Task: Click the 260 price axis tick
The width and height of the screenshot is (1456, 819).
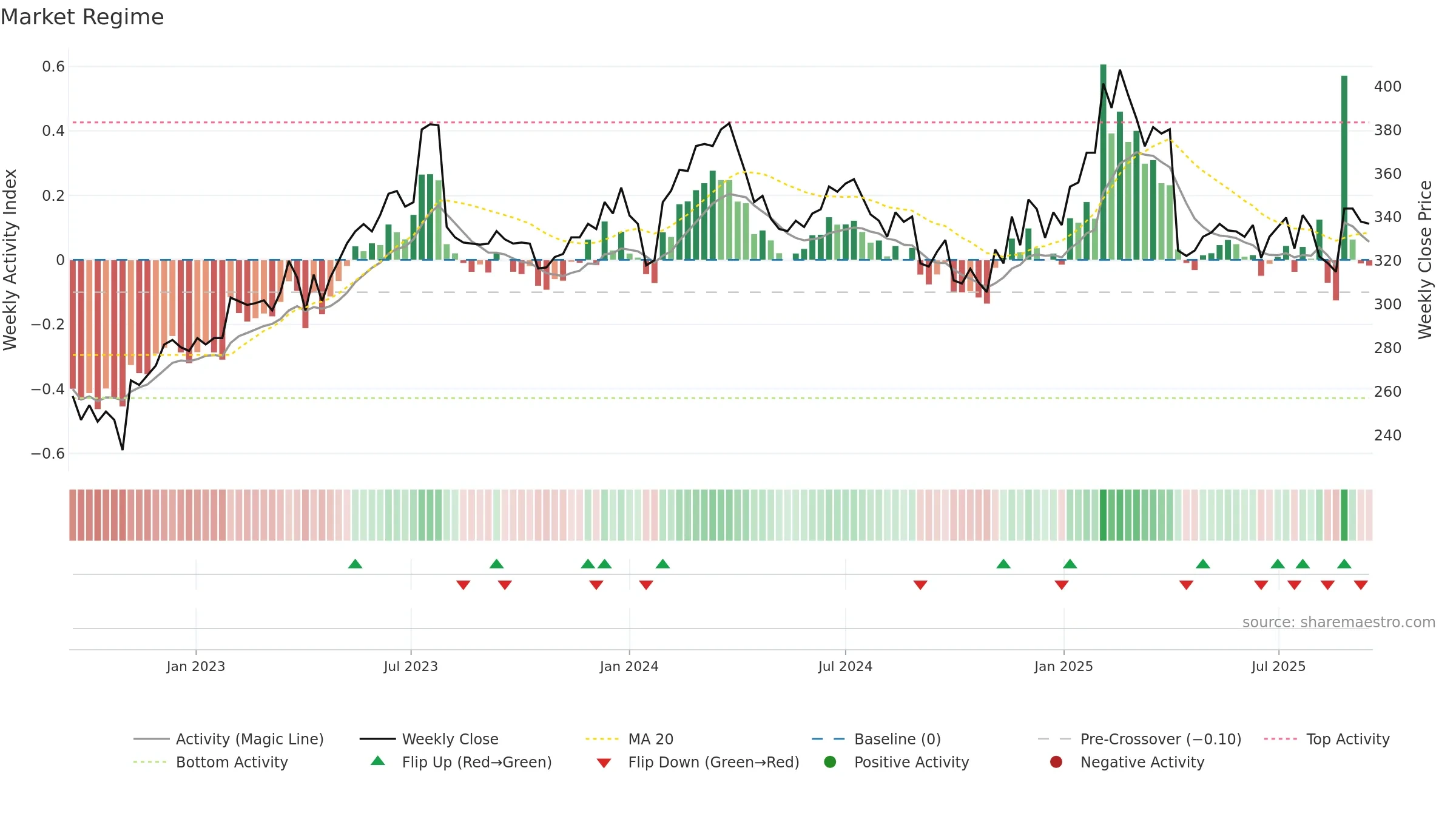Action: click(x=1387, y=392)
